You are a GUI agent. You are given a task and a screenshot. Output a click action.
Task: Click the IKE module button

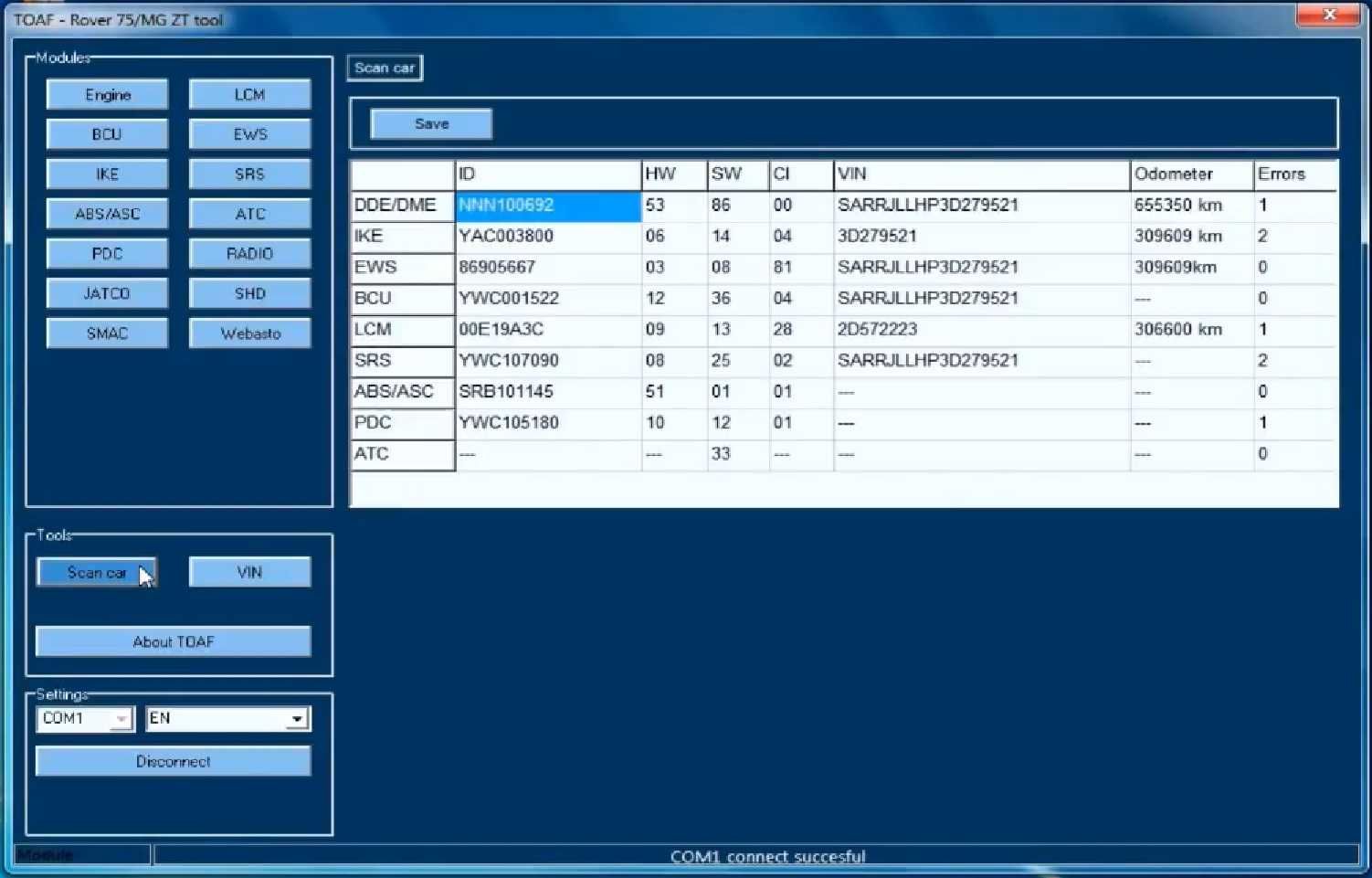[107, 175]
